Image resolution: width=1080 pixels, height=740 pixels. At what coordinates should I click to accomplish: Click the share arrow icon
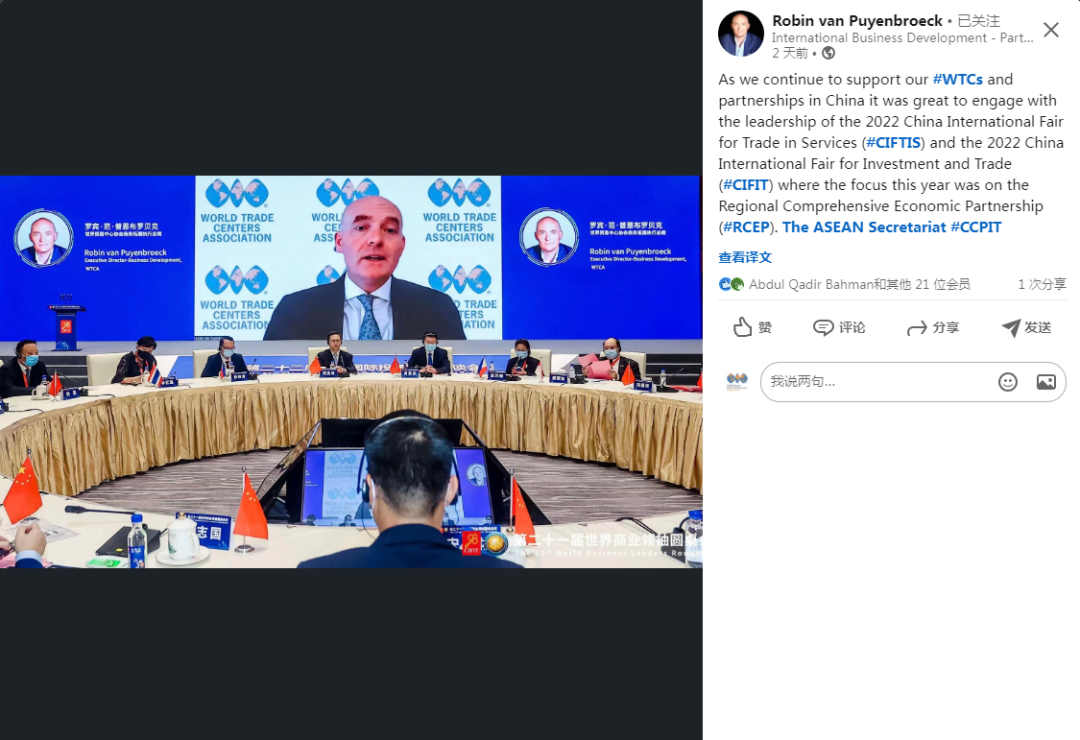coord(917,328)
